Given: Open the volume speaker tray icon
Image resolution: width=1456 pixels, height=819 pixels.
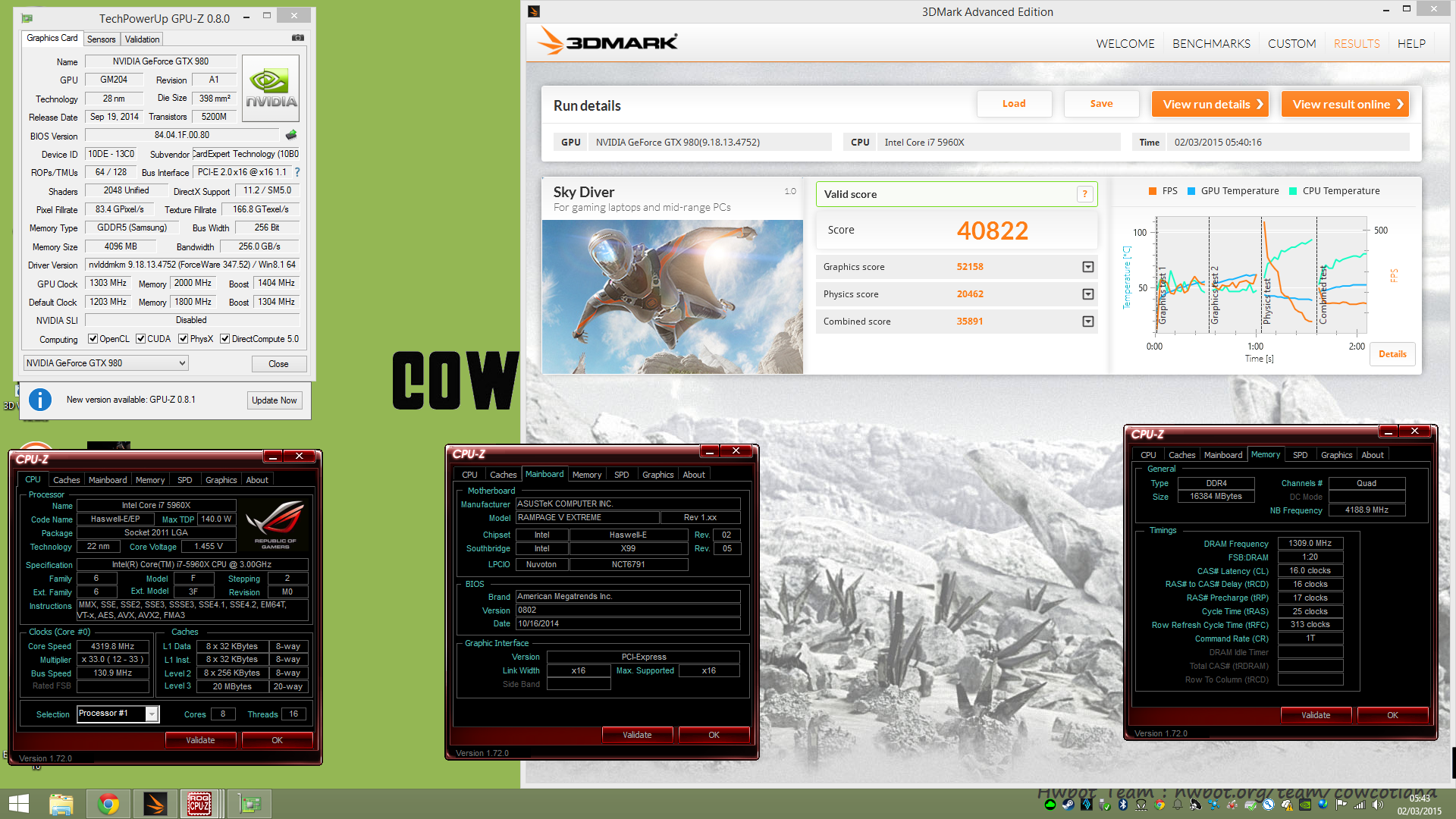Looking at the screenshot, I should [x=1377, y=805].
